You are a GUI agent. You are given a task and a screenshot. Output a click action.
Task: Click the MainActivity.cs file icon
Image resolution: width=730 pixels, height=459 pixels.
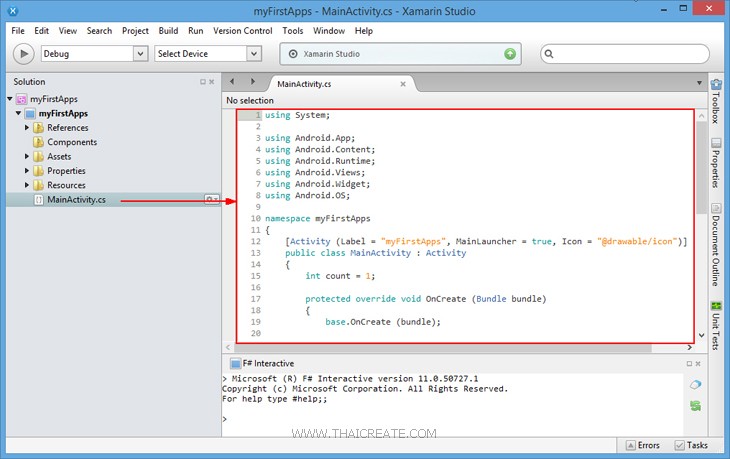39,200
